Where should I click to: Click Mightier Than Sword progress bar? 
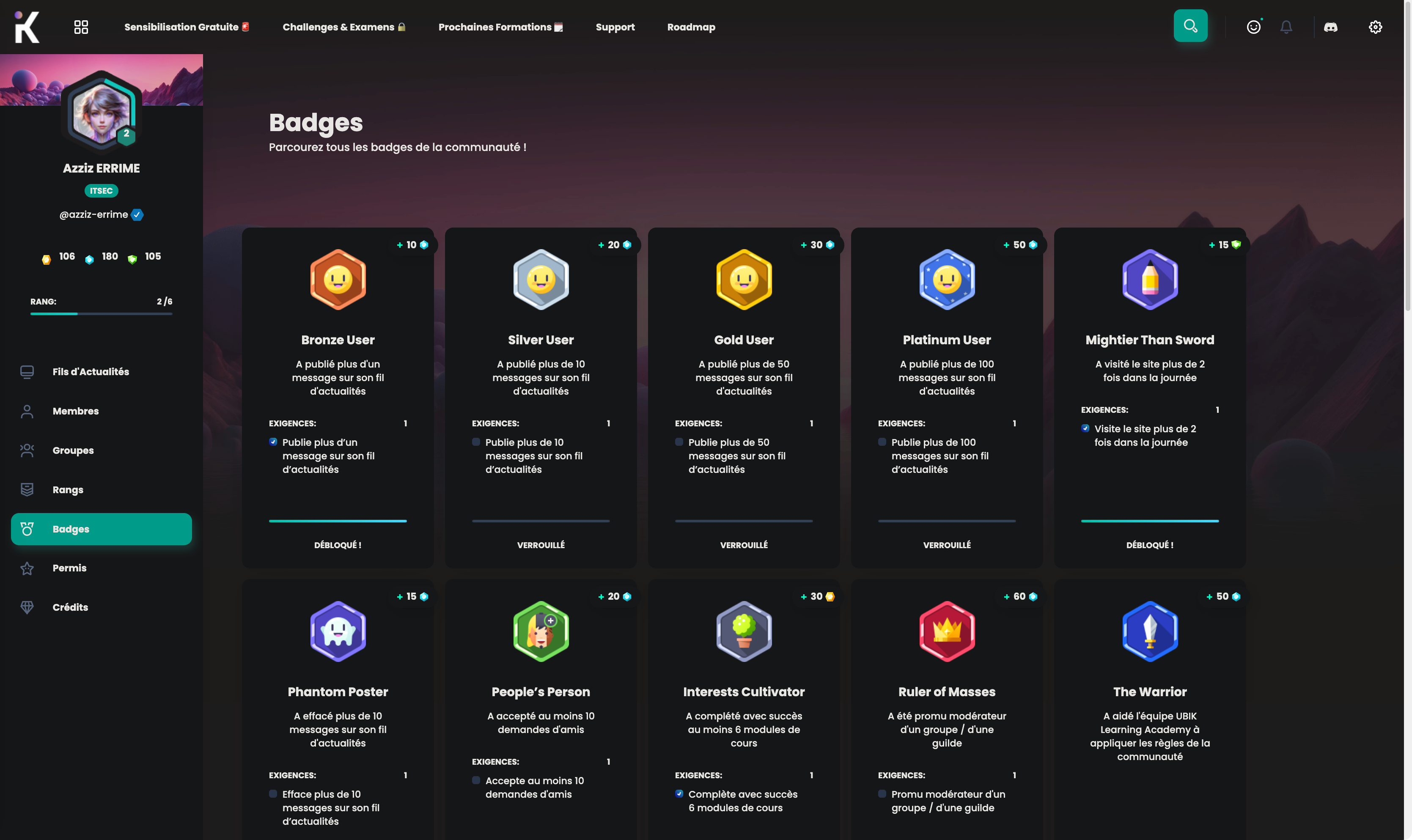pos(1150,521)
